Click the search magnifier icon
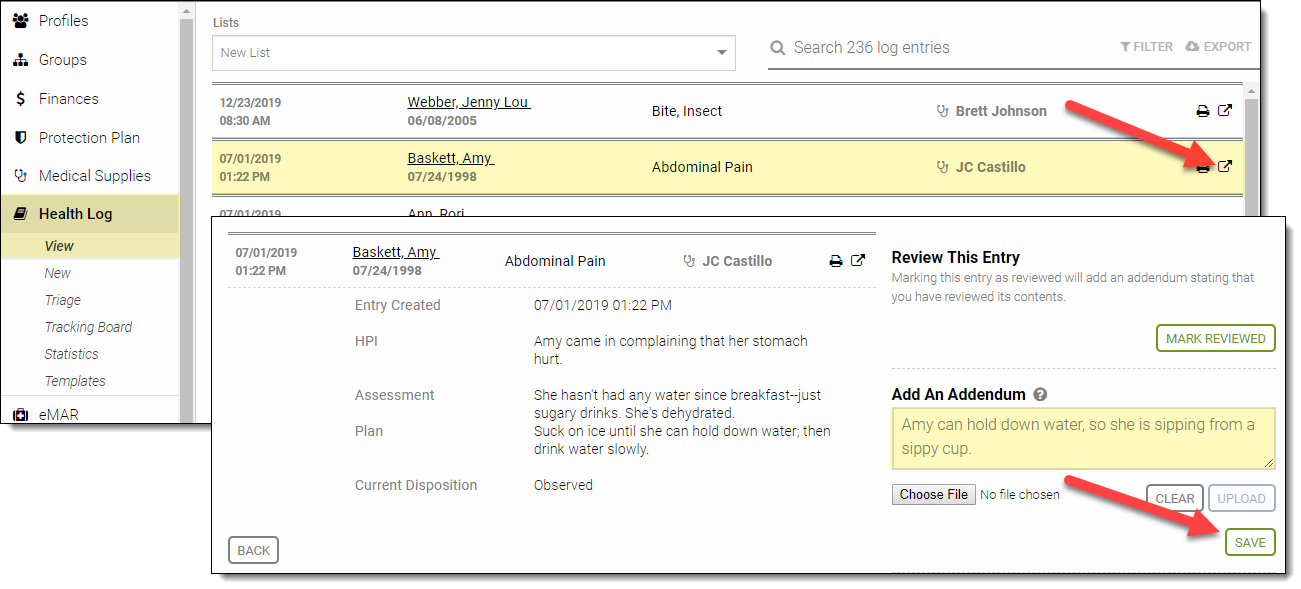This screenshot has width=1301, height=589. click(x=778, y=48)
